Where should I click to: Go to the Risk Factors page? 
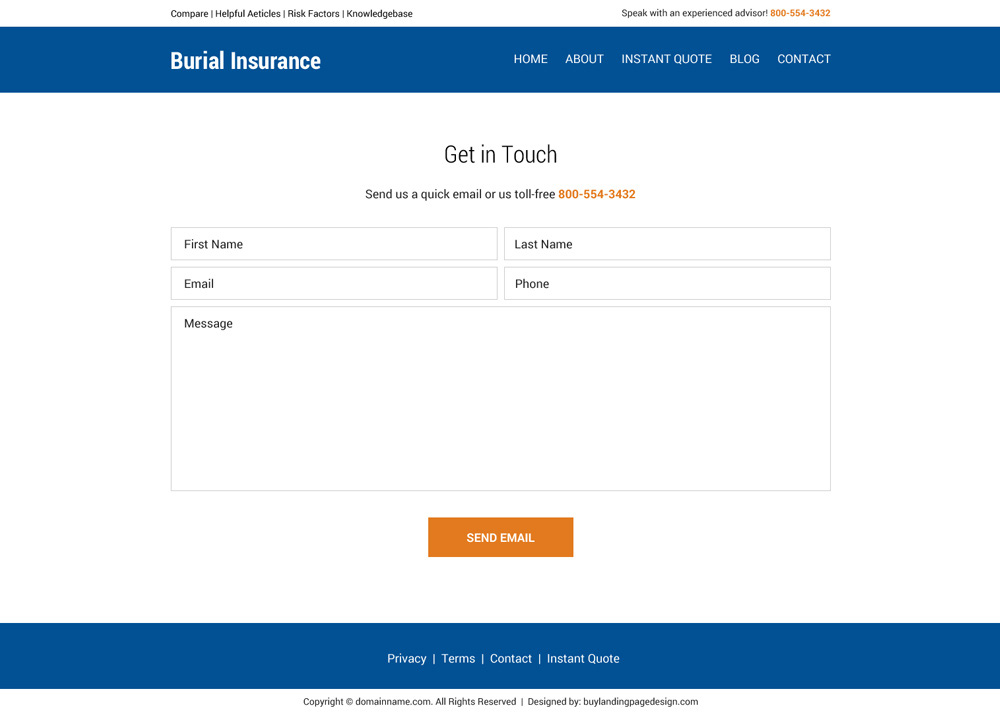313,14
